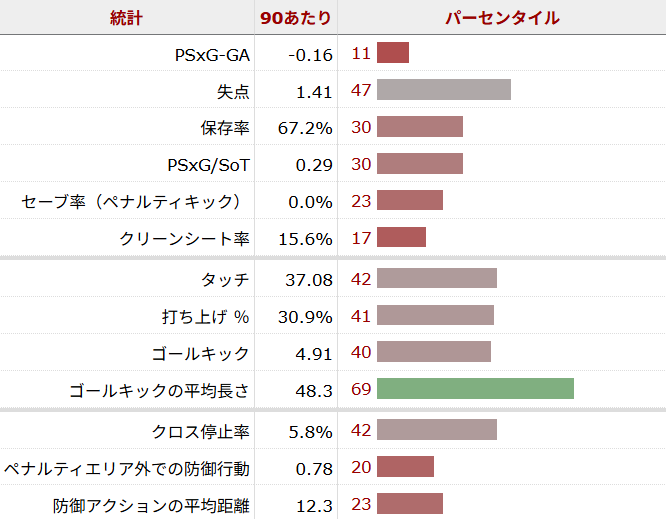Select the ペナルティエリア外での防御行動 label
This screenshot has height=519, width=666.
[x=127, y=469]
